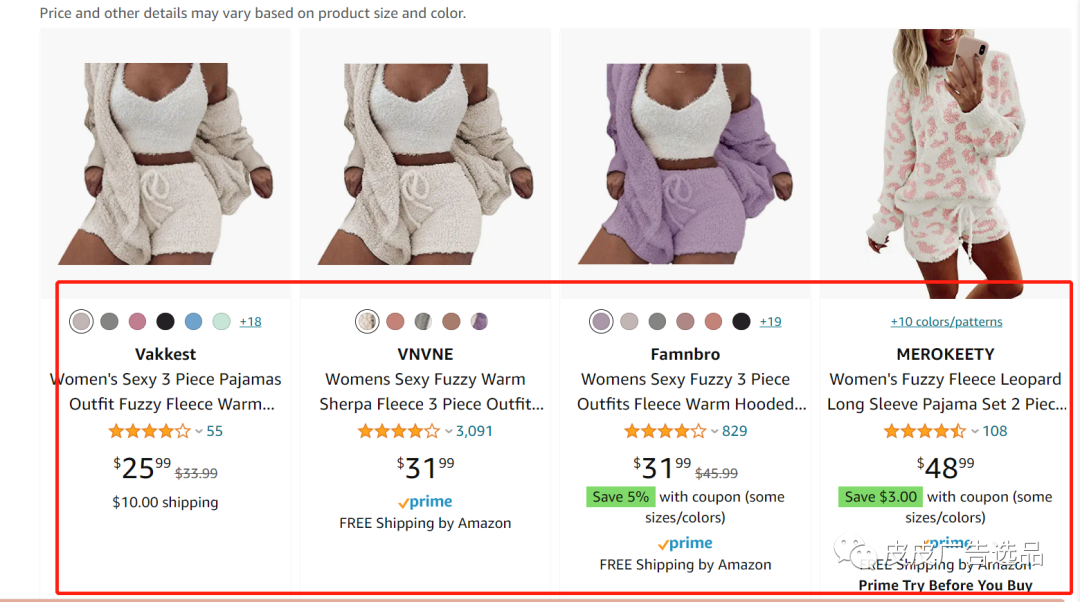
Task: Pick the black color swatch for Famnbro
Action: coord(741,322)
